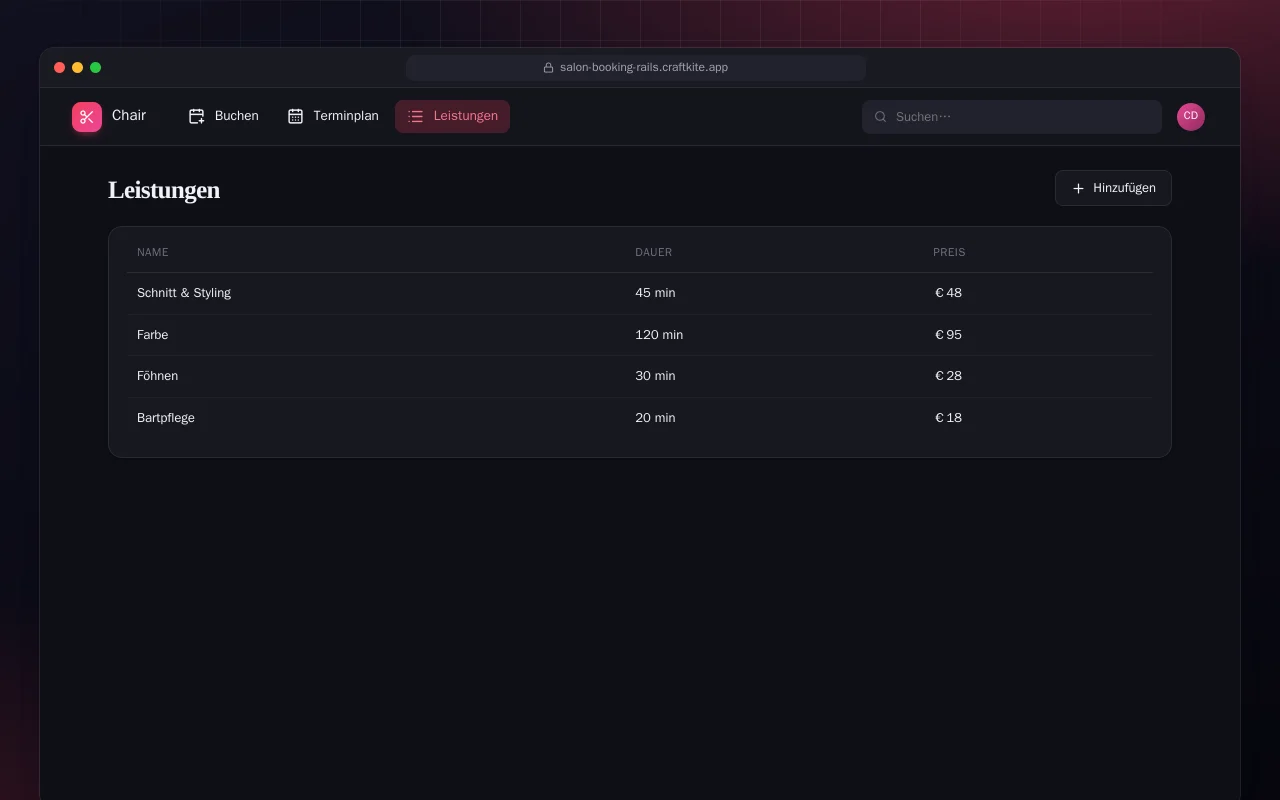The height and width of the screenshot is (800, 1280).
Task: Select the Leistungen tab
Action: pyautogui.click(x=452, y=116)
